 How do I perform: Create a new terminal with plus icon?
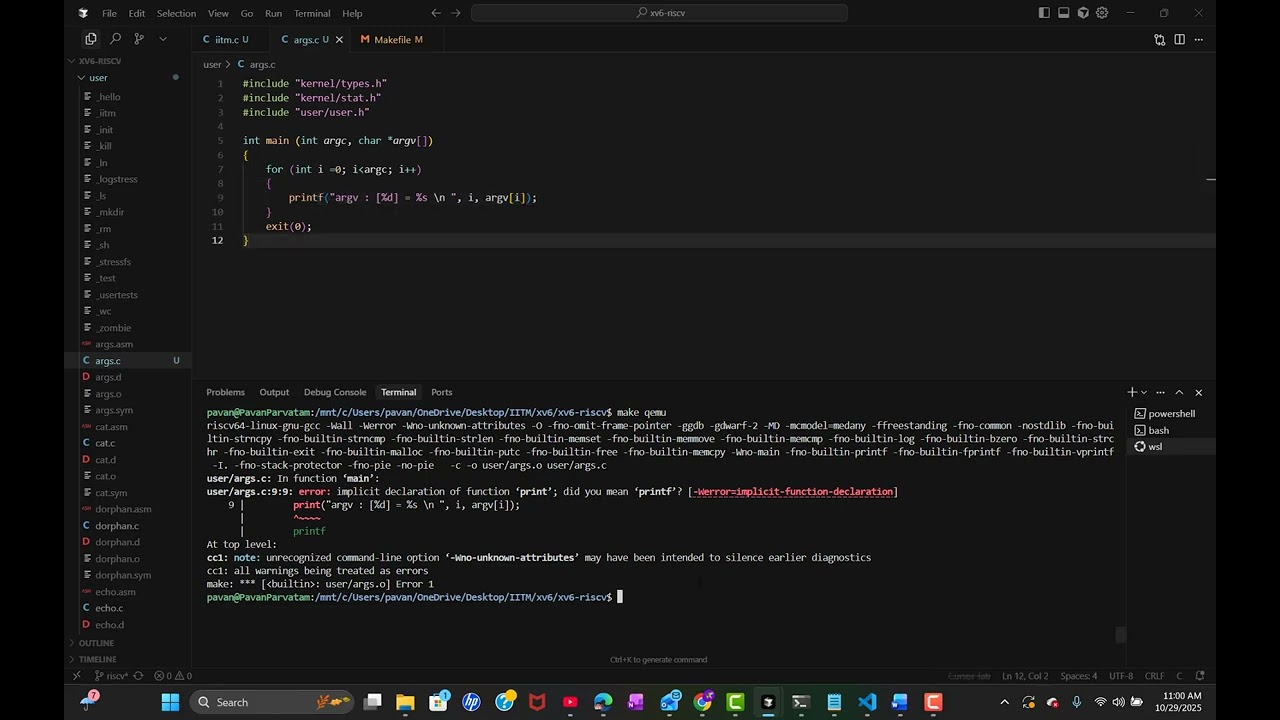pos(1132,392)
